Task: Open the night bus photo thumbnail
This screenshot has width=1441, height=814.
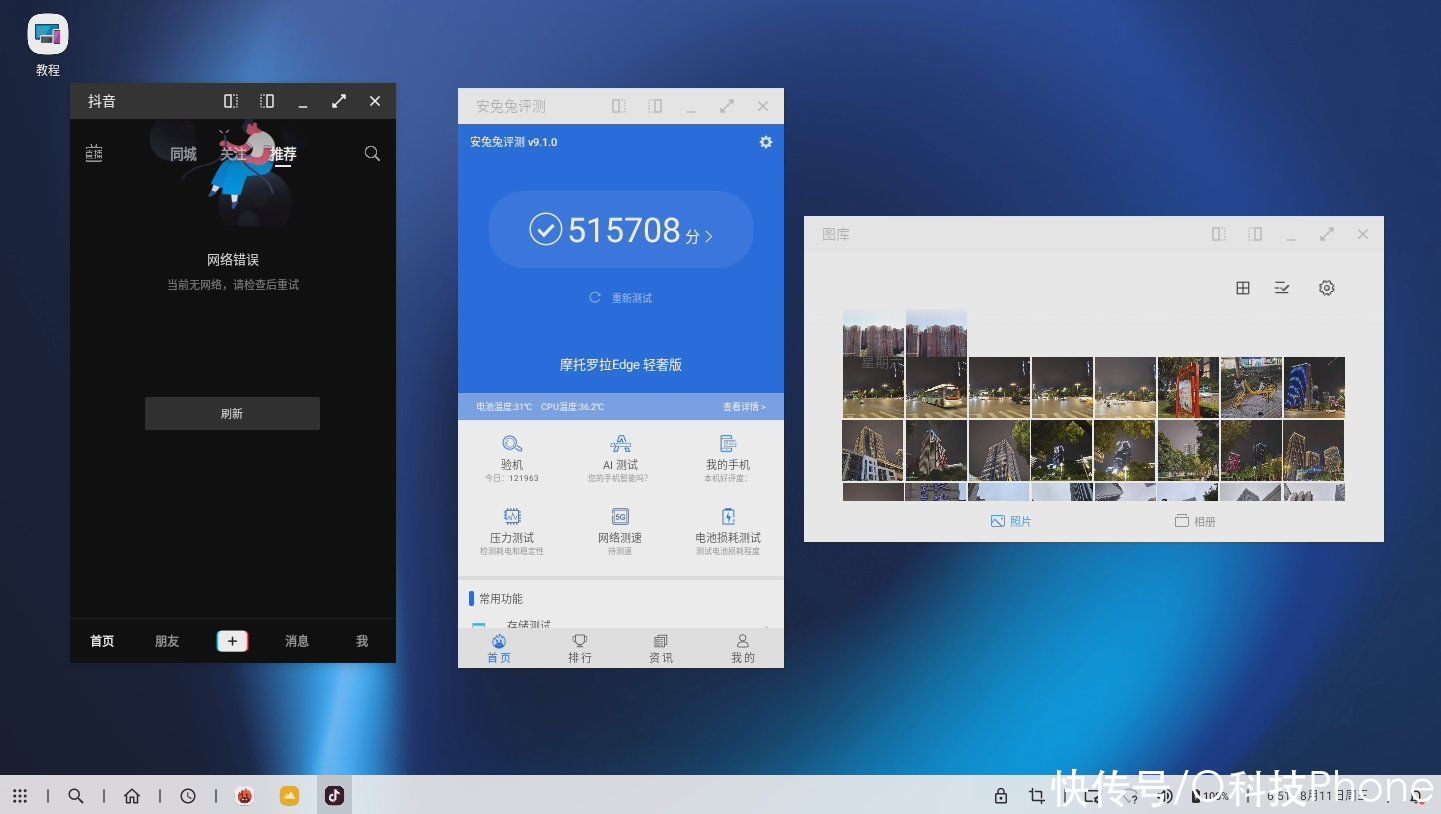Action: click(936, 387)
